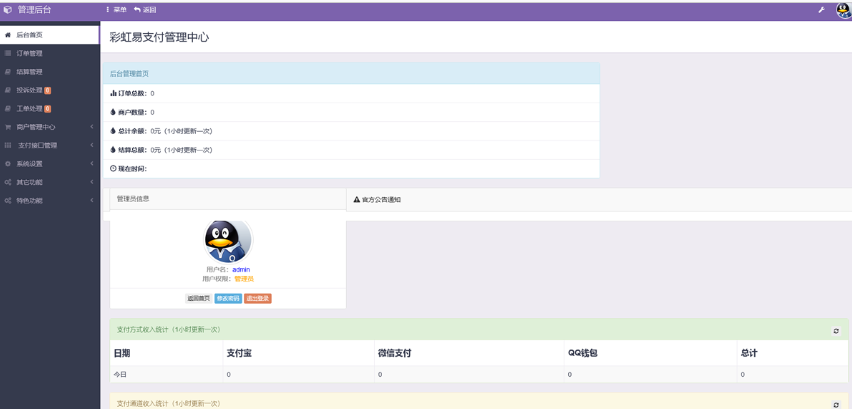Screen dimensions: 852x409
Task: Click the 管理员信息 panel heading
Action: click(x=133, y=199)
